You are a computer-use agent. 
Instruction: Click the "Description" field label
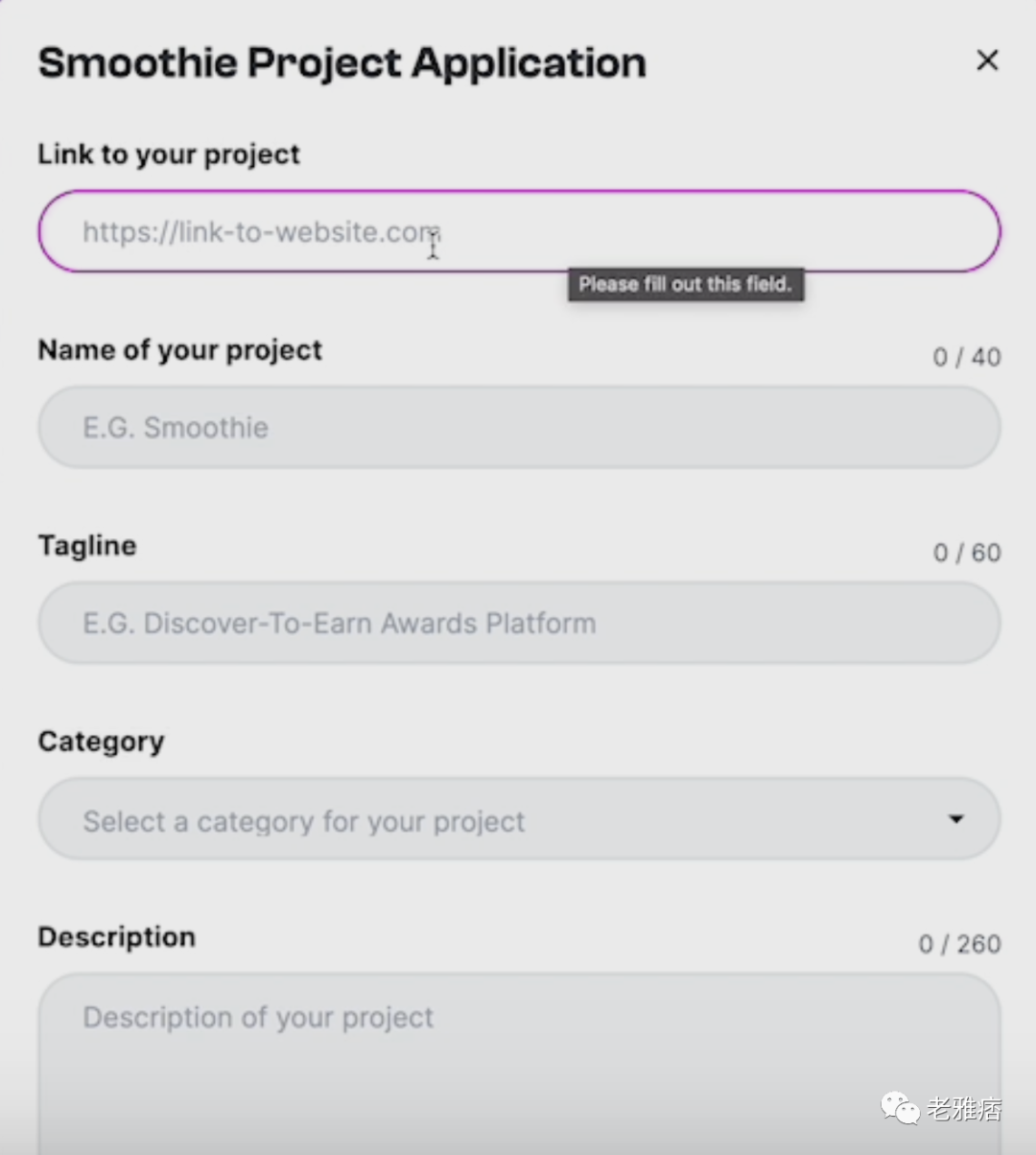116,937
